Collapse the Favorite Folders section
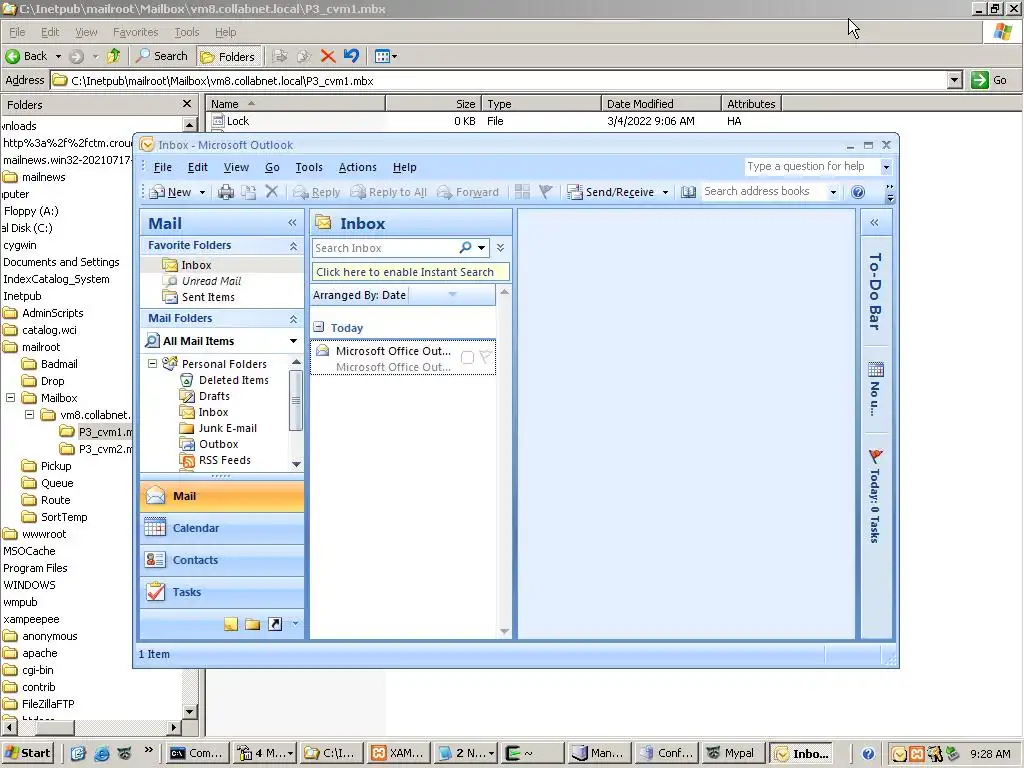The image size is (1024, 768). pos(293,246)
